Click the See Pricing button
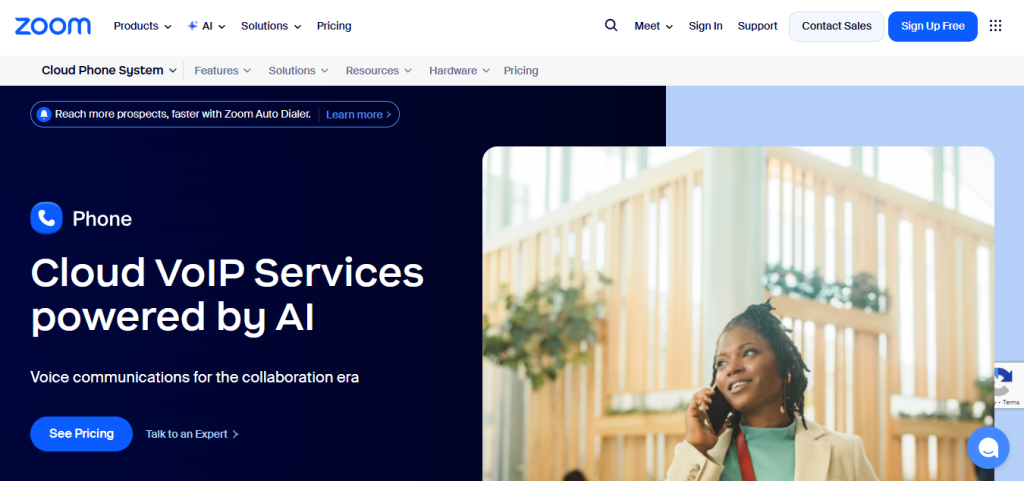Image resolution: width=1024 pixels, height=481 pixels. (x=82, y=433)
